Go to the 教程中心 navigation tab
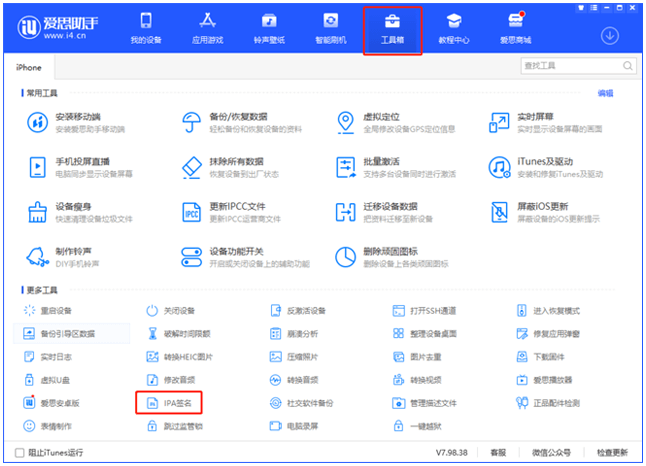Image resolution: width=646 pixels, height=466 pixels. [x=453, y=29]
